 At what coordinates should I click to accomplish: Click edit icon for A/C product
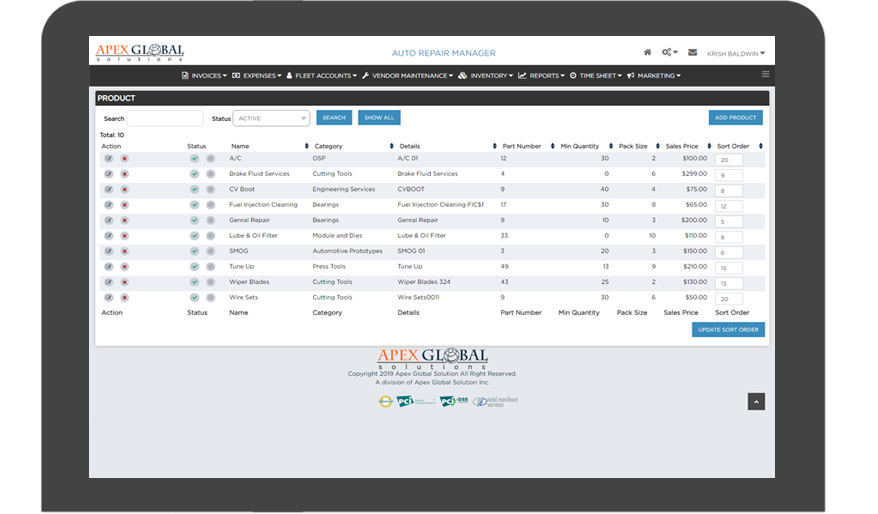(x=108, y=158)
